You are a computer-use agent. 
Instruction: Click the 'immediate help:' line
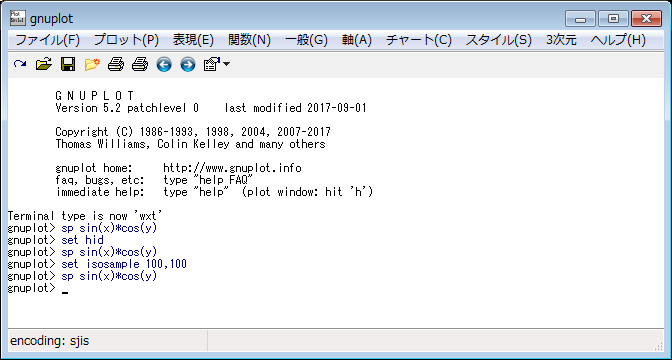click(214, 192)
